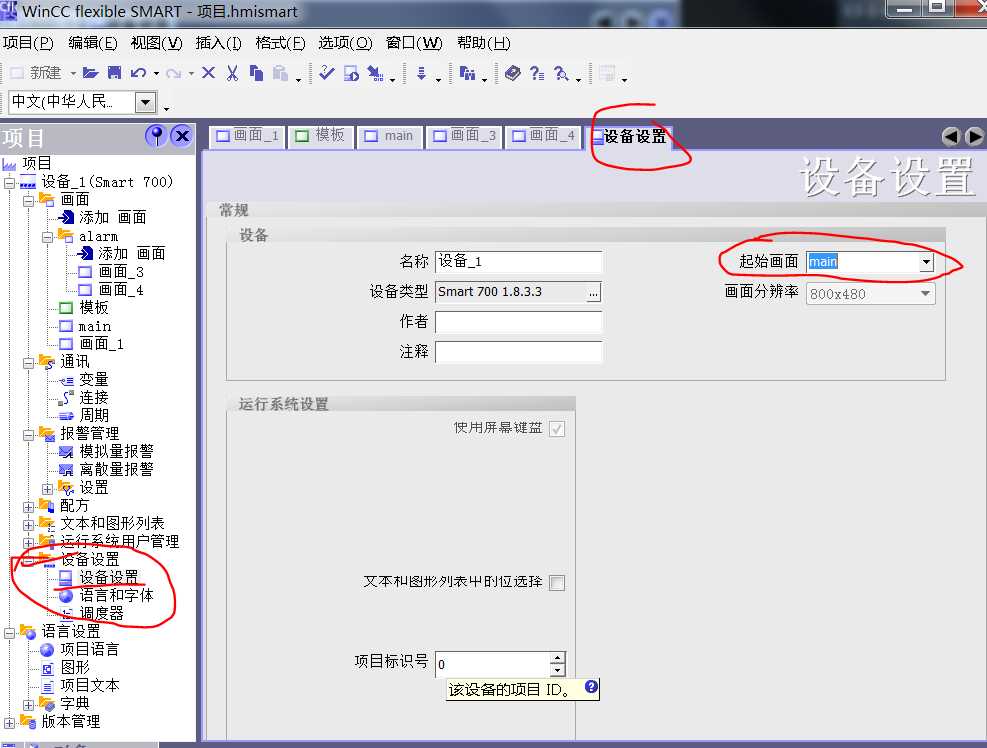Screen dimensions: 987x748
Task: Click the tooltip help question mark icon
Action: [591, 686]
